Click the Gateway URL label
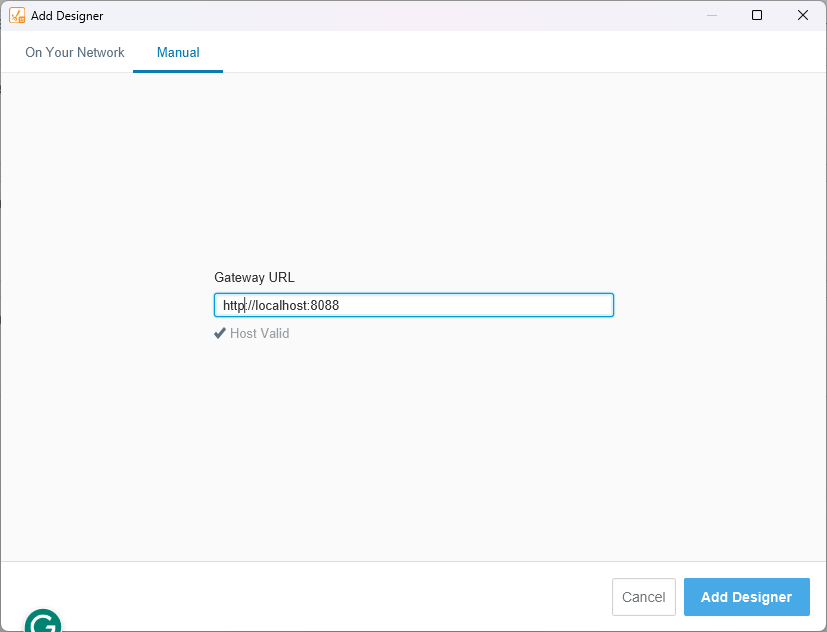The width and height of the screenshot is (827, 632). 254,277
